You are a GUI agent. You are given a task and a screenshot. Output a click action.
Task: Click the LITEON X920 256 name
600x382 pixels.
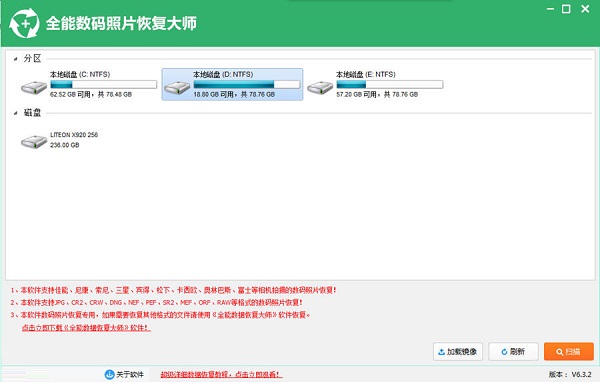click(74, 135)
